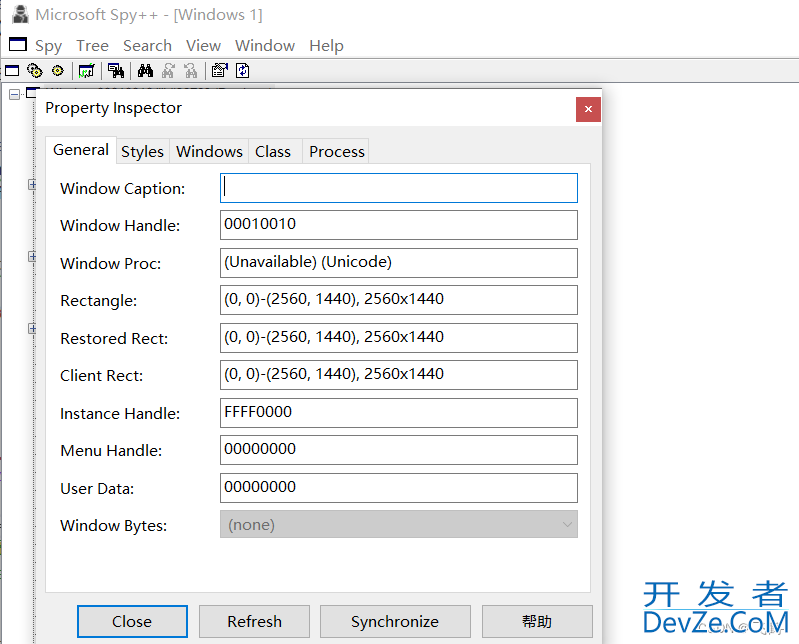Viewport: 799px width, 644px height.
Task: Open the Threads view toolbar icon
Action: 58,71
